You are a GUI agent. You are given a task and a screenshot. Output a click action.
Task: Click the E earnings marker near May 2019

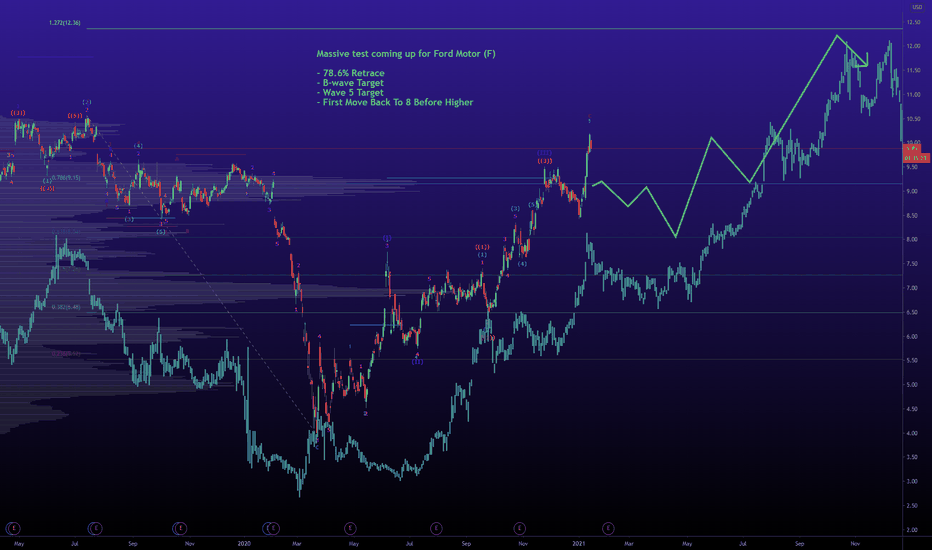pos(13,527)
